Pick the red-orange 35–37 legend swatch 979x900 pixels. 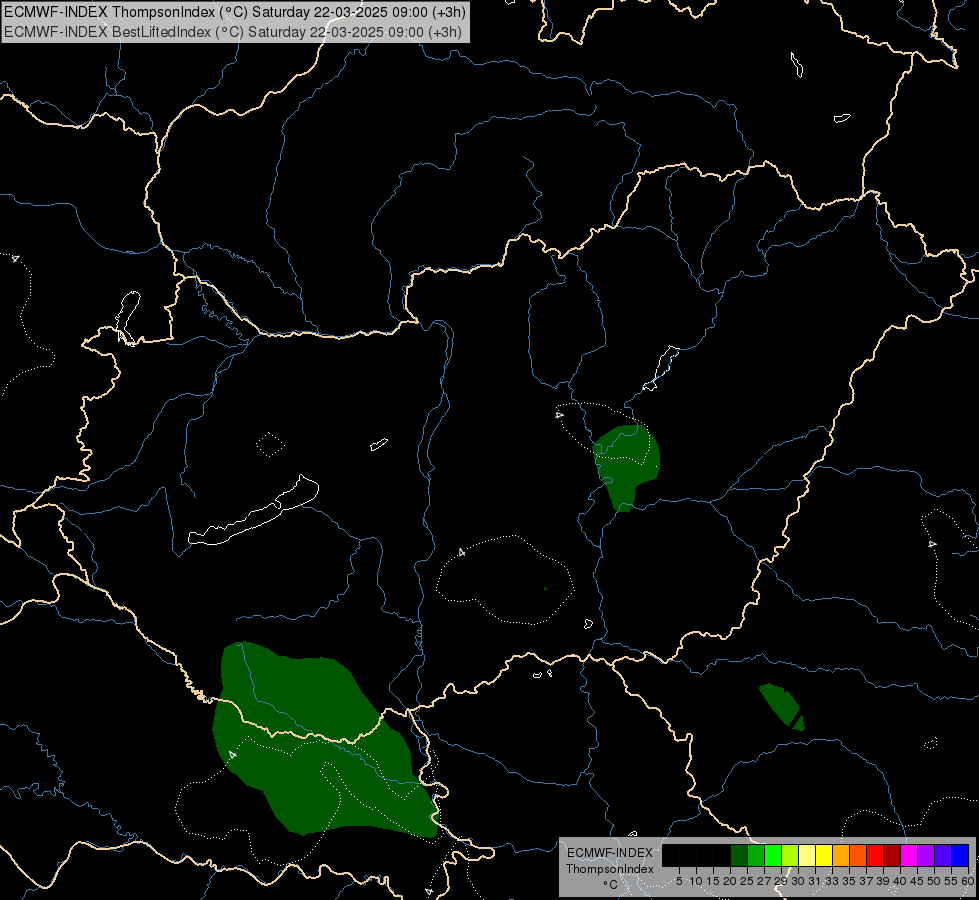tap(858, 855)
